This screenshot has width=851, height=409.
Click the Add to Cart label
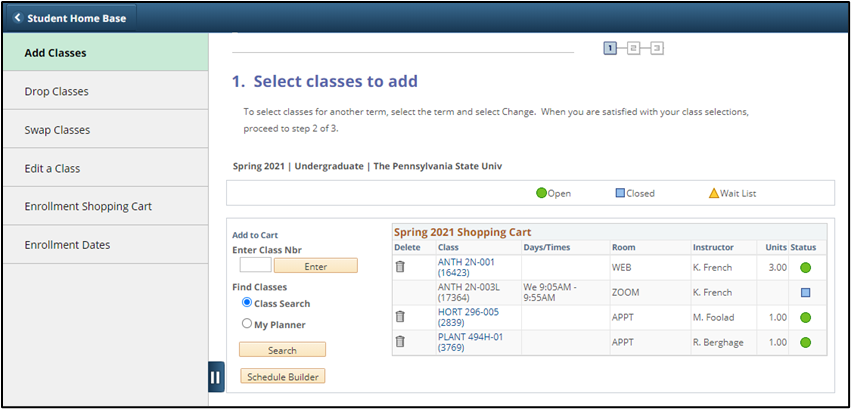[255, 235]
